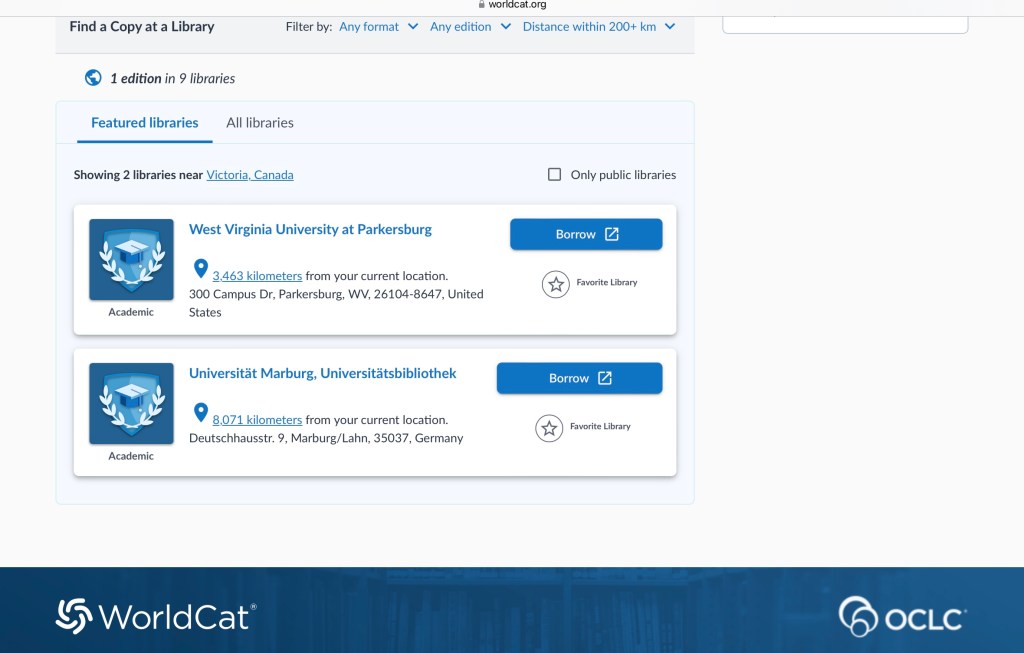
Task: Click the location pin for West Virginia University
Action: [200, 268]
